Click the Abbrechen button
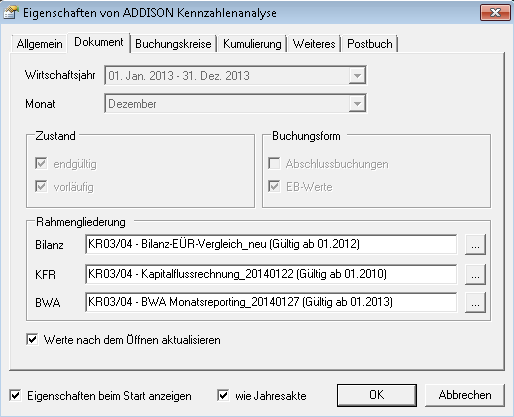 [465, 395]
